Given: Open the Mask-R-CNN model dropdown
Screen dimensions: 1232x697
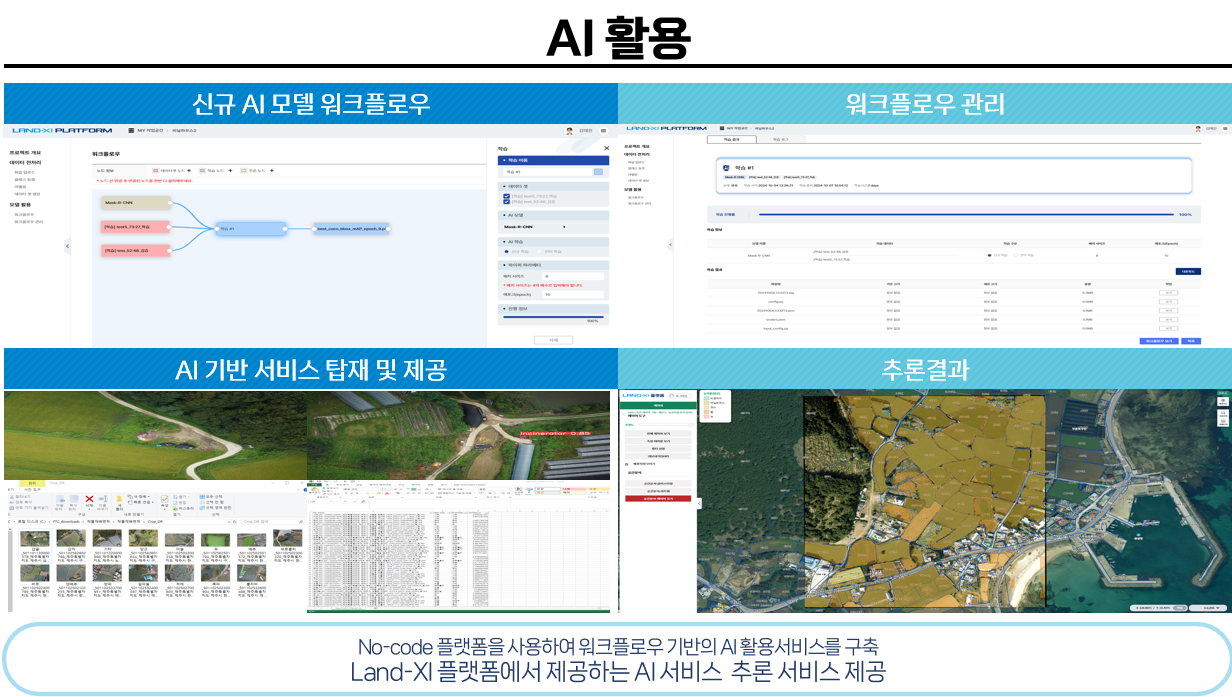Looking at the screenshot, I should coord(564,227).
